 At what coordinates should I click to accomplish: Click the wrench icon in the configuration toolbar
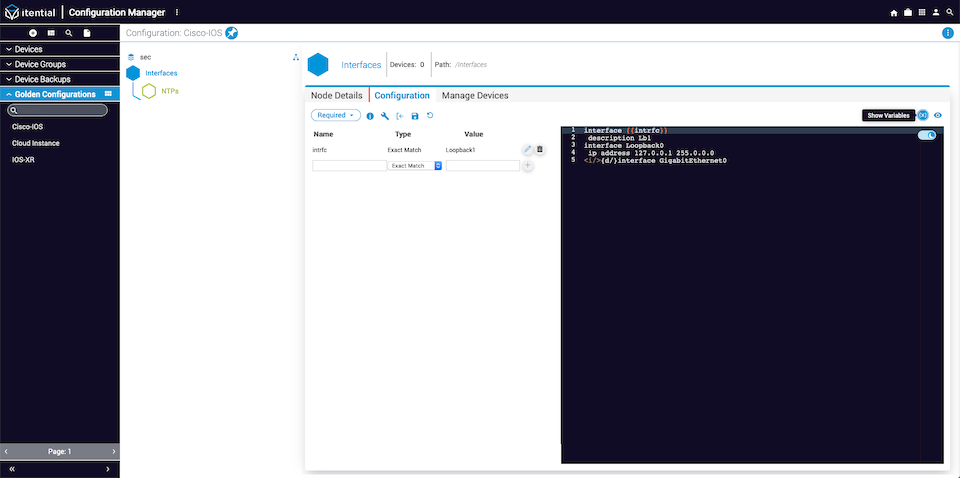click(385, 116)
